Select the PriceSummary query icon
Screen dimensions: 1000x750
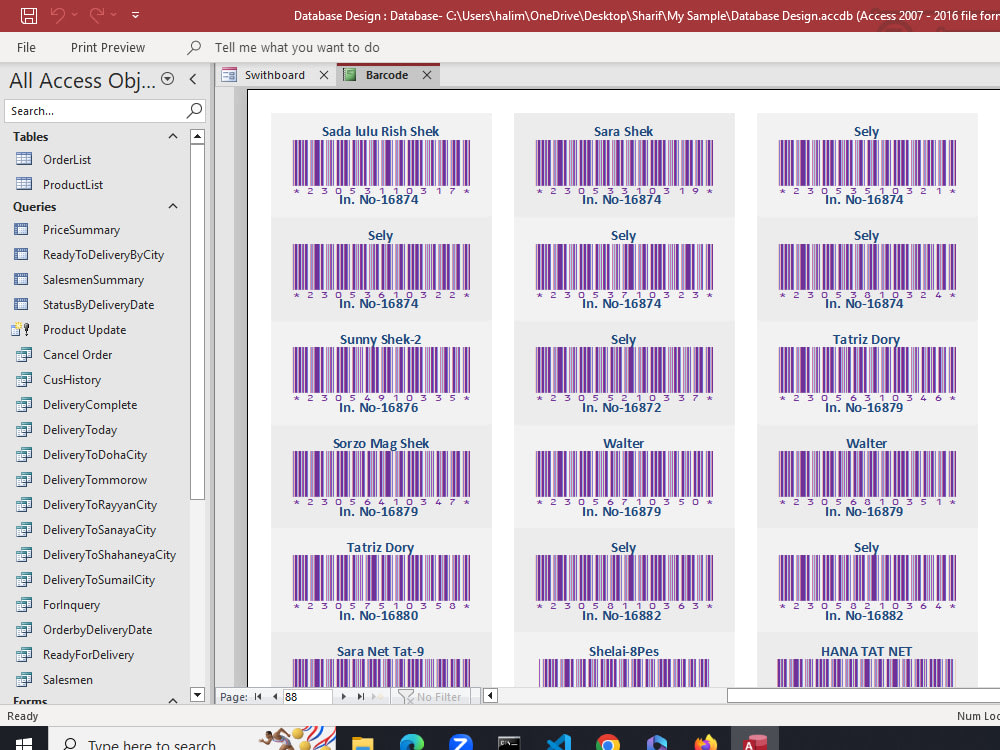tap(21, 230)
